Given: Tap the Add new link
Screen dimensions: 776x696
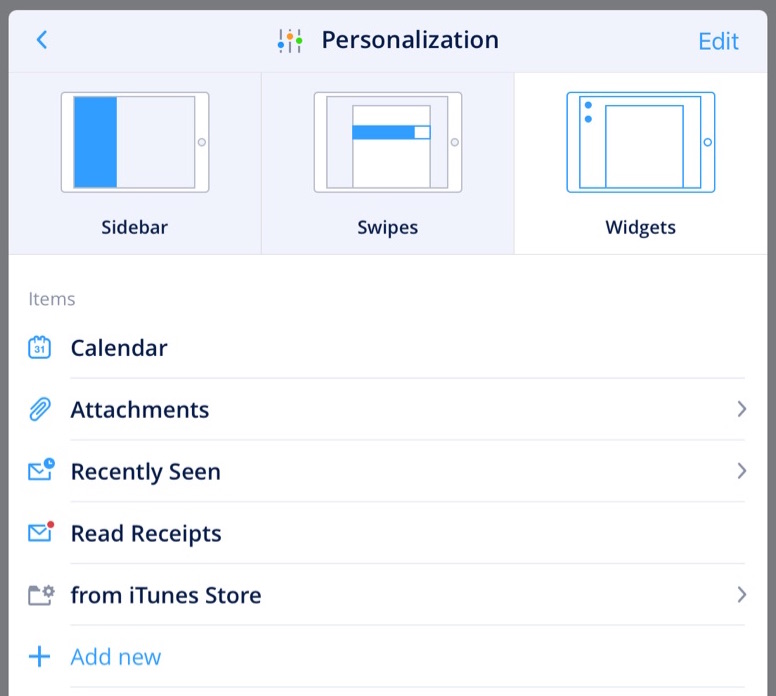Looking at the screenshot, I should click(x=115, y=657).
